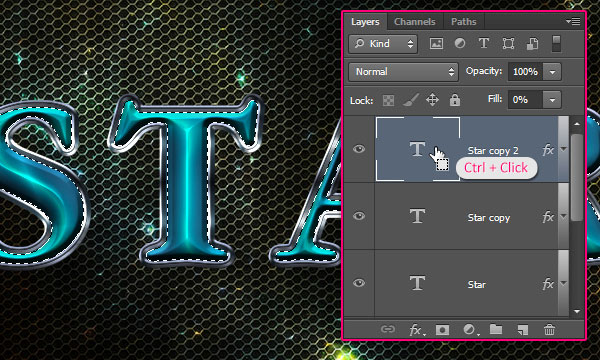
Task: Add layer mask icon
Action: point(442,329)
